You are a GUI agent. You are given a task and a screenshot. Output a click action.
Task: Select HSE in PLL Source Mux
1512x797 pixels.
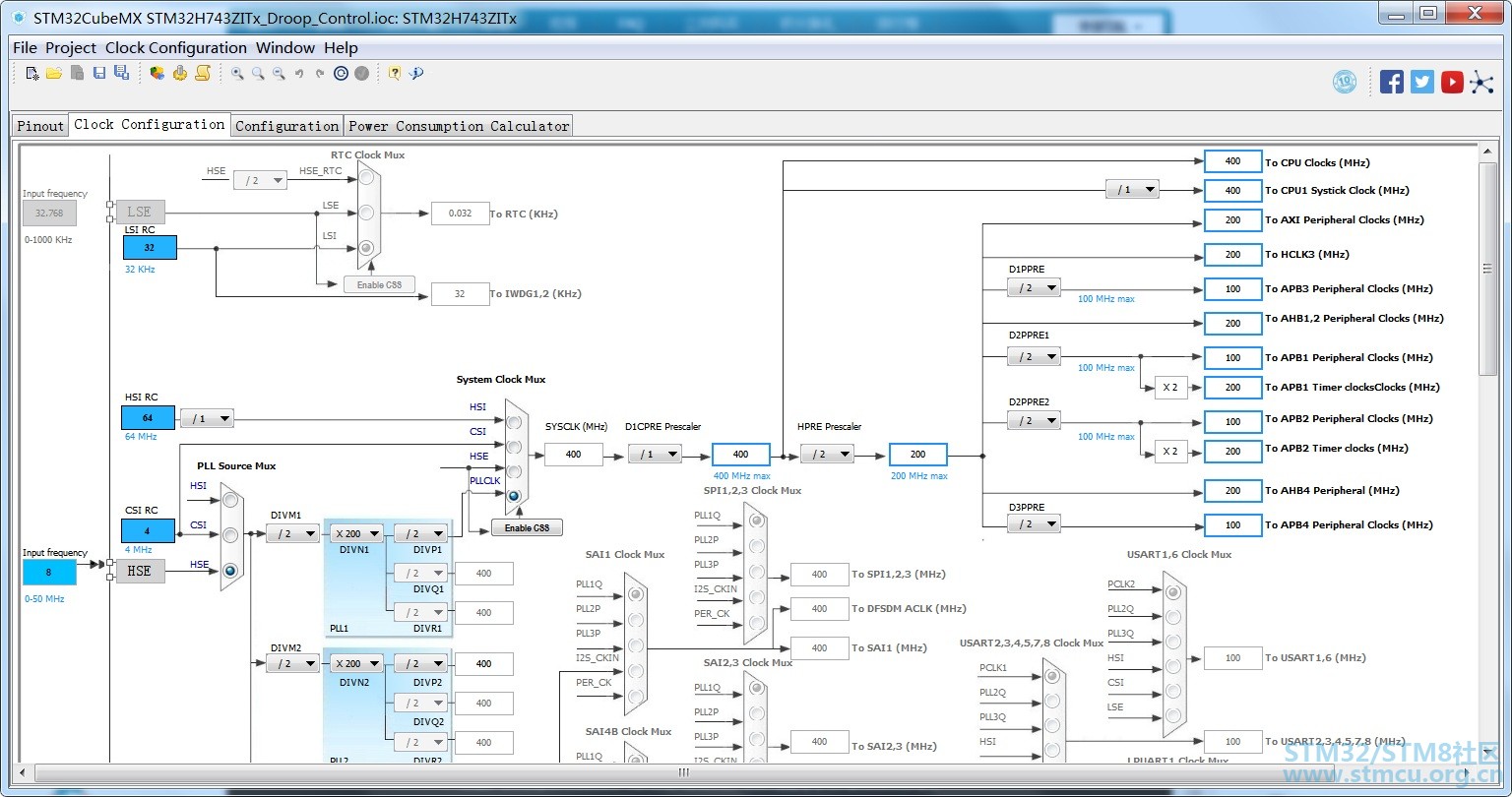coord(230,570)
